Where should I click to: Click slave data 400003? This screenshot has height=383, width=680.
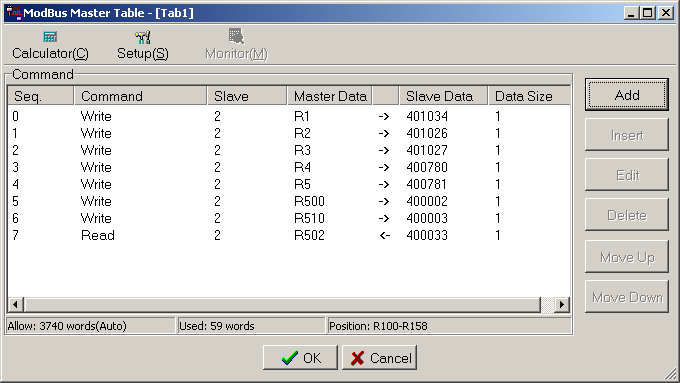click(x=427, y=218)
